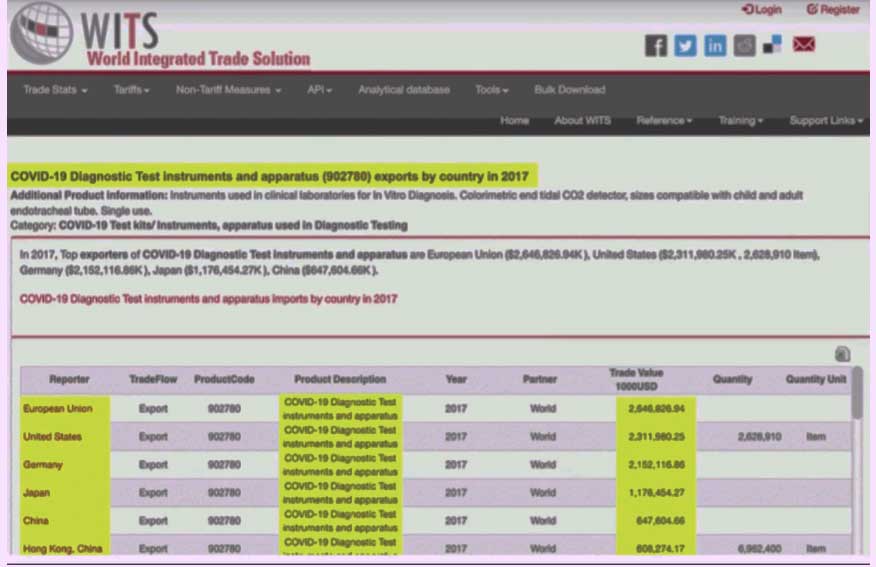The height and width of the screenshot is (567, 876).
Task: Download table using the Excel export icon
Action: point(841,353)
